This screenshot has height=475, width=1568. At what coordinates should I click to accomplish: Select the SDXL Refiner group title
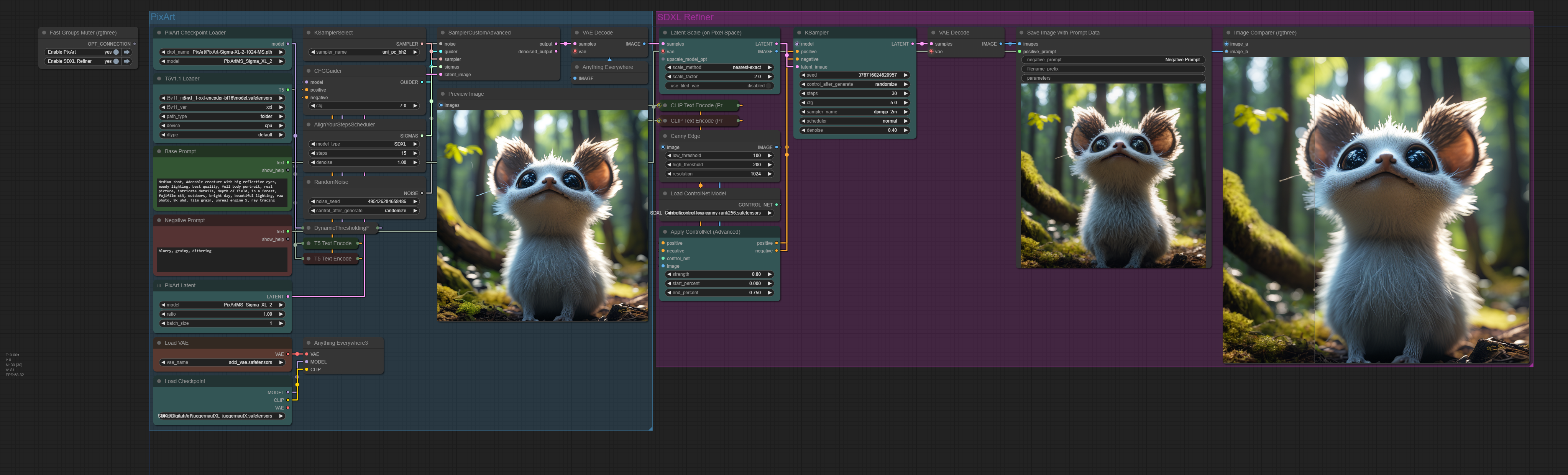[685, 17]
